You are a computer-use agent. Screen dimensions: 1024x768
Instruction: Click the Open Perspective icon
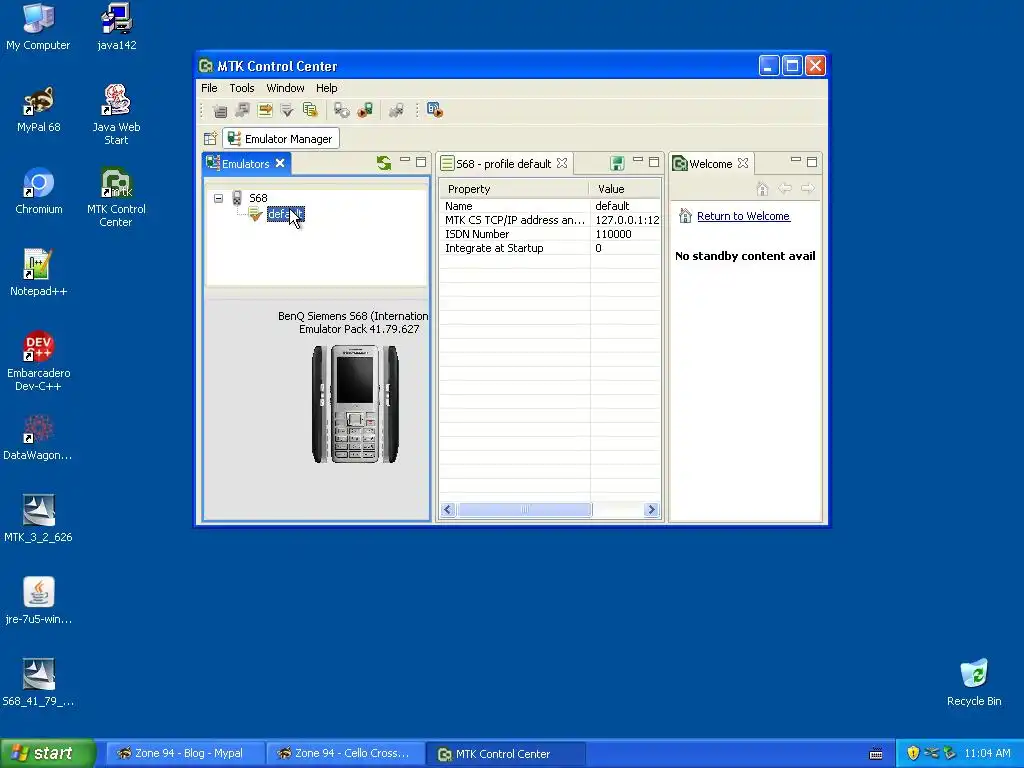(210, 138)
